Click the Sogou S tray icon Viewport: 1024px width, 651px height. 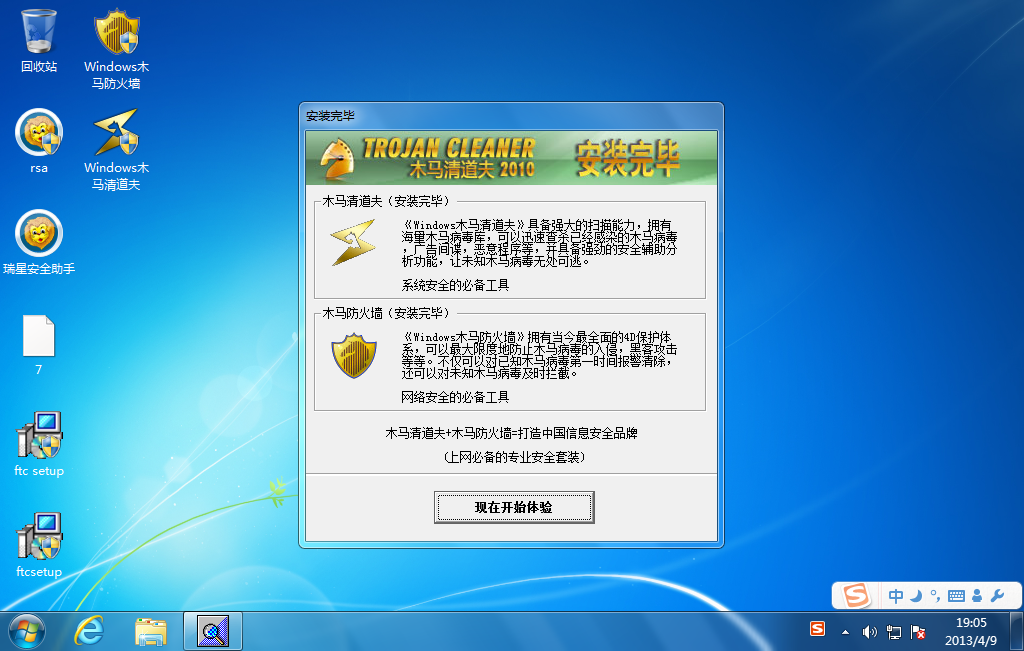[817, 629]
